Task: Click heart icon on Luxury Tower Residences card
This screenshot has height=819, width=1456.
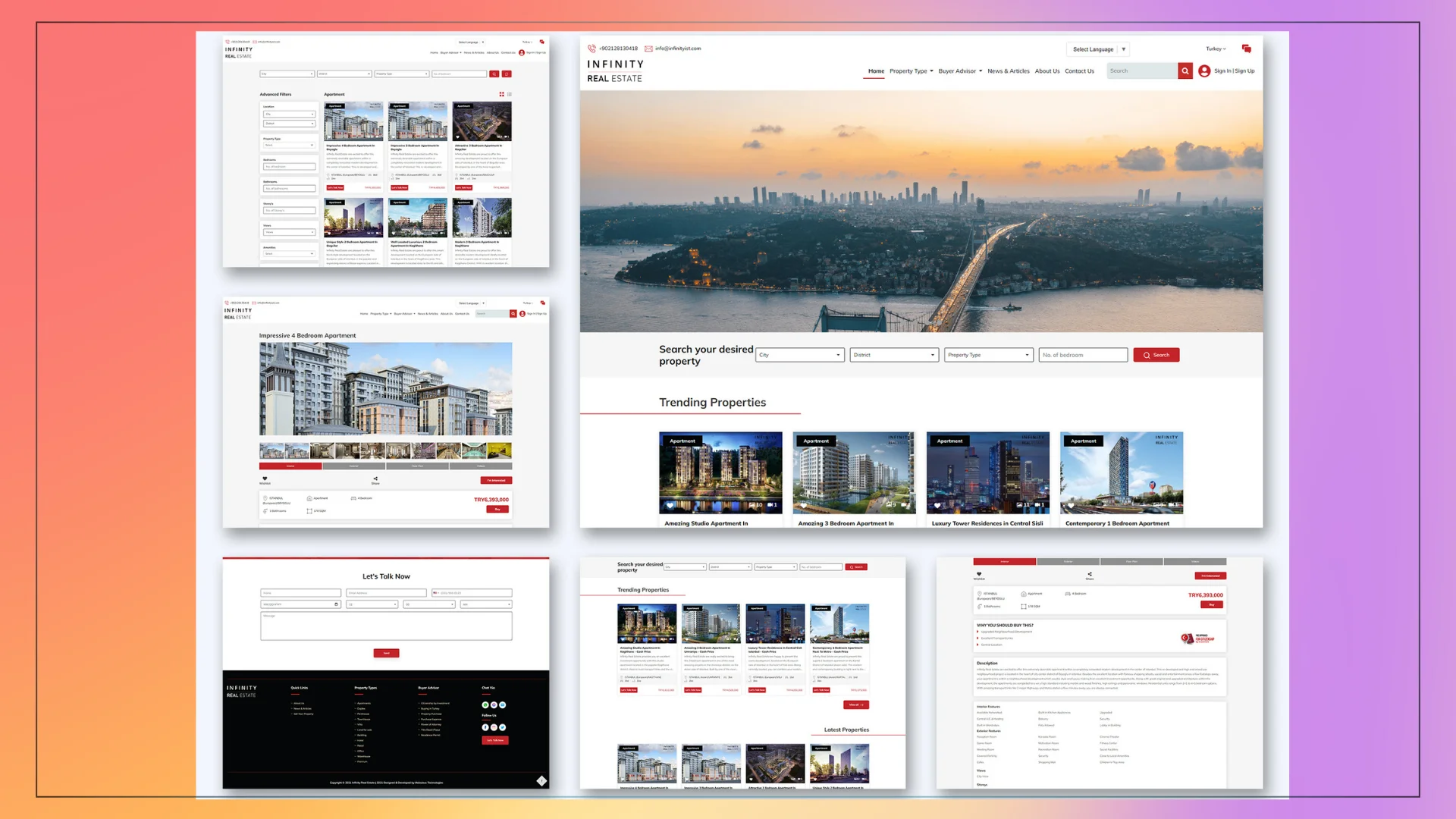Action: pos(937,505)
